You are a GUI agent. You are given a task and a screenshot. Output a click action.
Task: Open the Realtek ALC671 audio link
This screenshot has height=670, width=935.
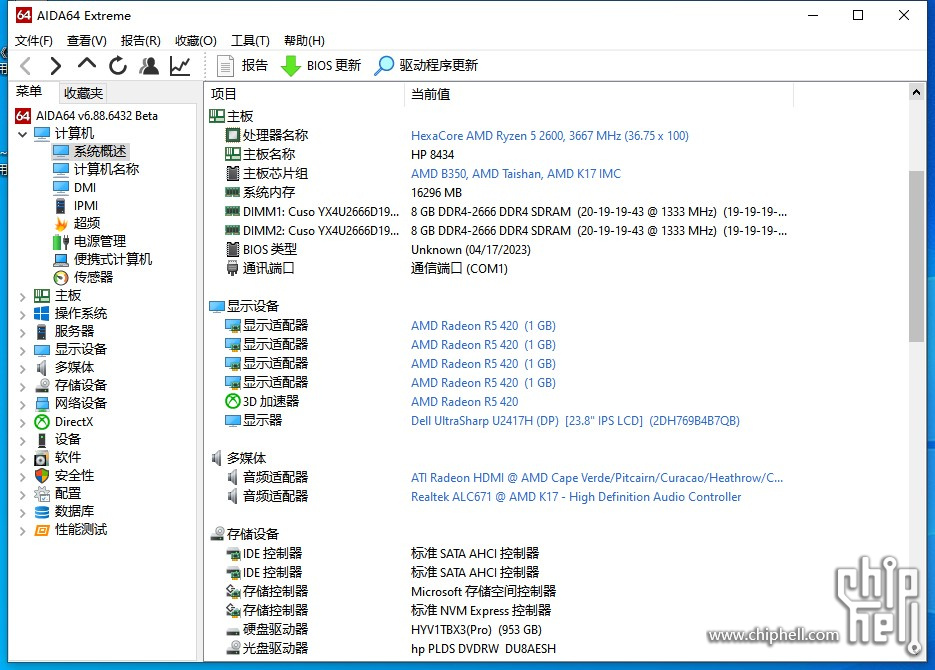(575, 497)
